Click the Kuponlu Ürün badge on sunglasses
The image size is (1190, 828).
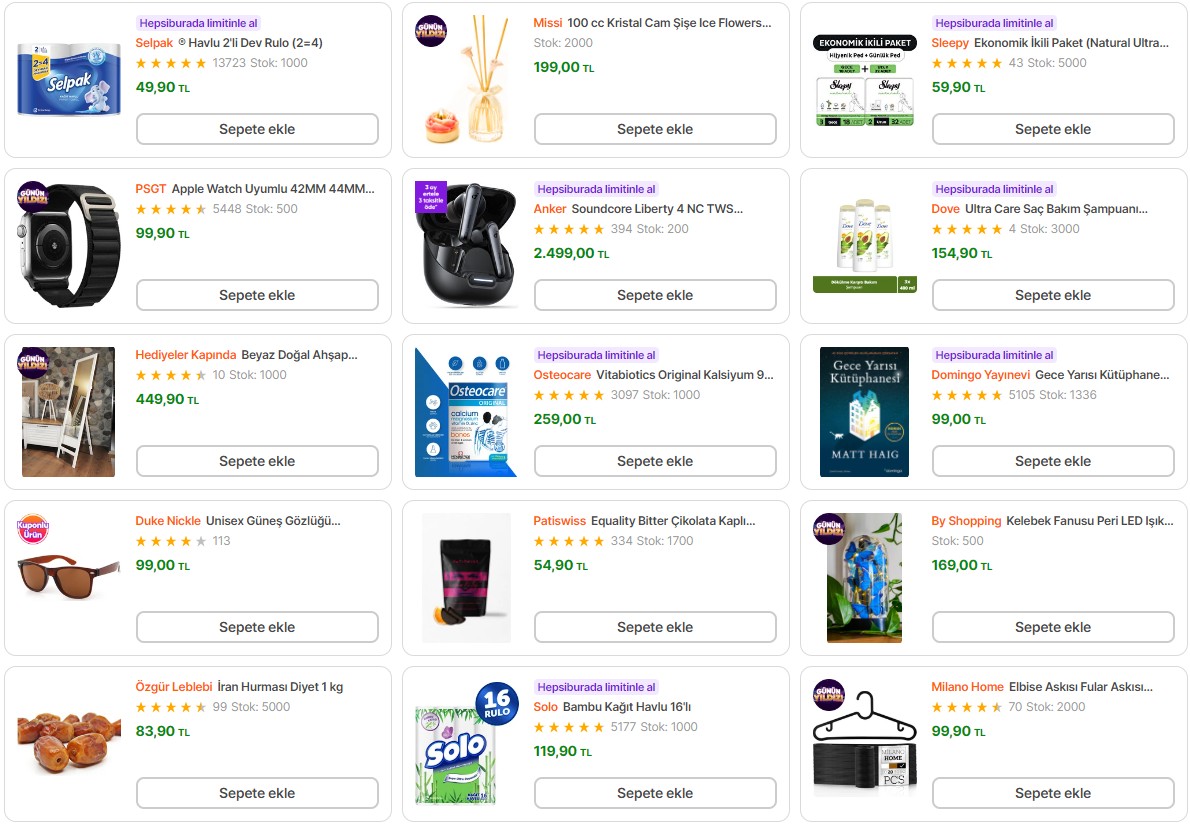(x=33, y=529)
